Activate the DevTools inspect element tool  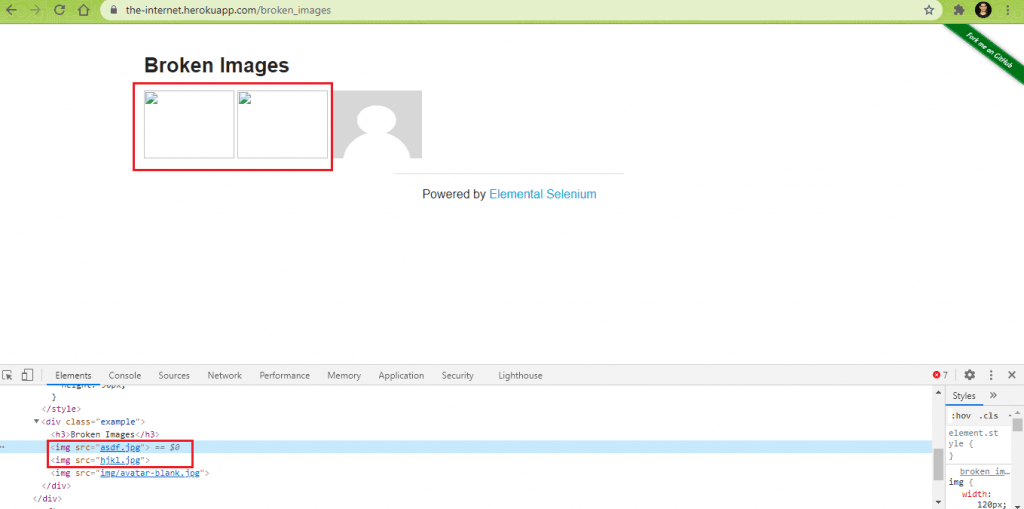tap(8, 375)
